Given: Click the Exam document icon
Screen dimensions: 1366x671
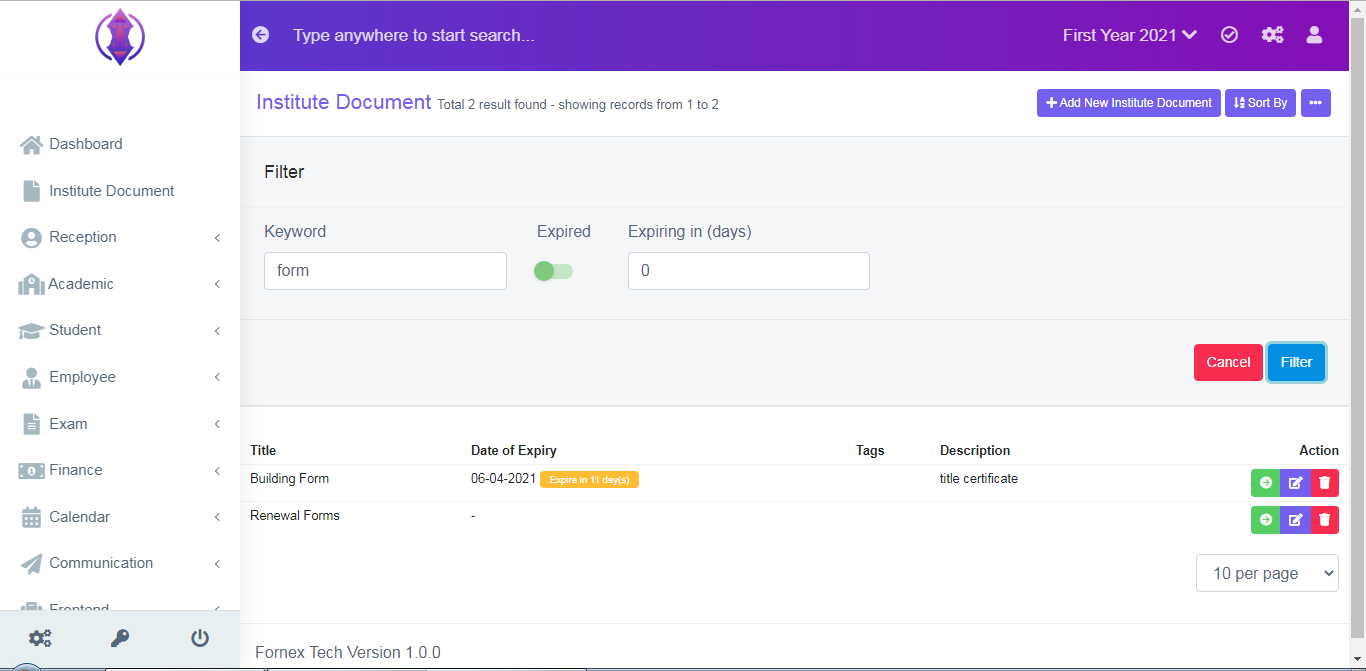Looking at the screenshot, I should [x=32, y=424].
